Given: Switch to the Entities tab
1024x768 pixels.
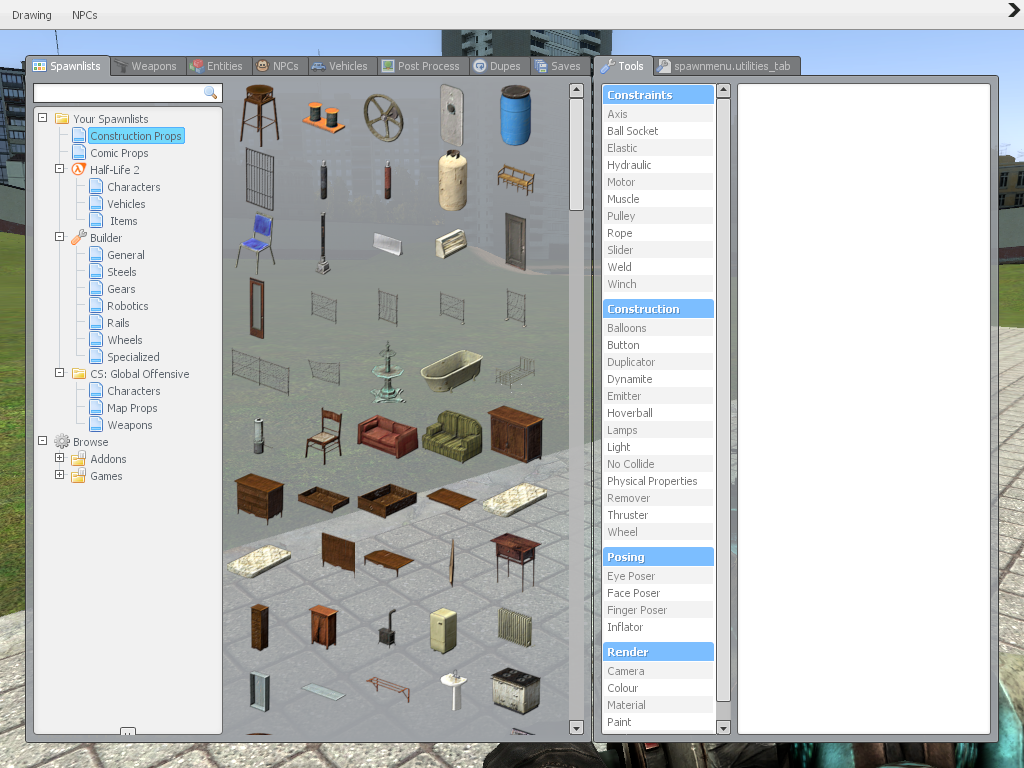Looking at the screenshot, I should coord(217,66).
